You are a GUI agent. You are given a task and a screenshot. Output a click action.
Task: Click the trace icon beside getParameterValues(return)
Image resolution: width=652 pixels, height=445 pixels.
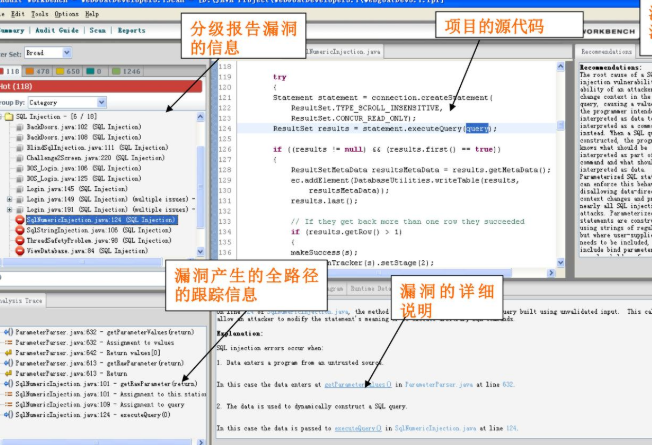click(8, 332)
